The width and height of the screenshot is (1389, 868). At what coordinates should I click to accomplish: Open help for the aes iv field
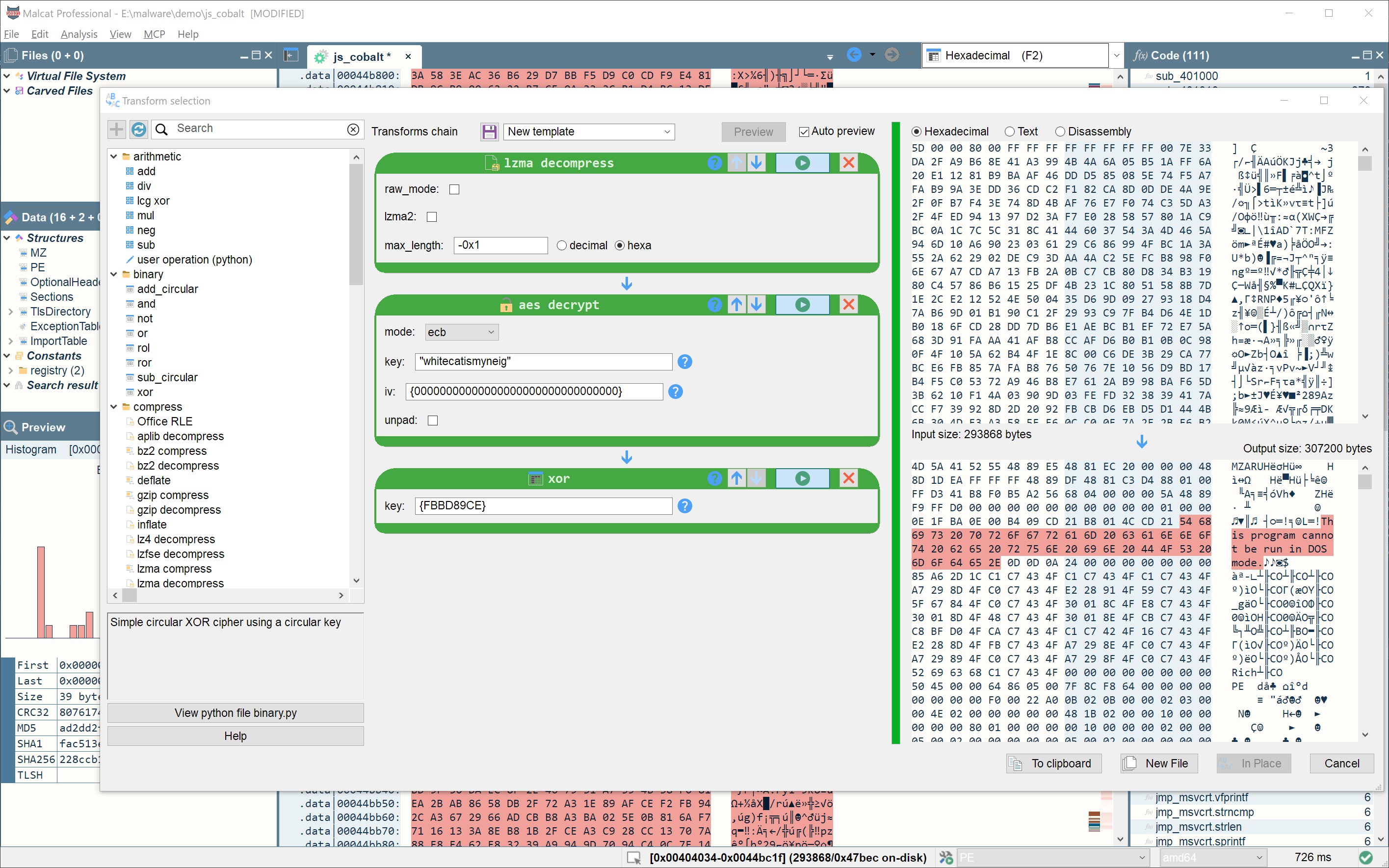tap(676, 392)
